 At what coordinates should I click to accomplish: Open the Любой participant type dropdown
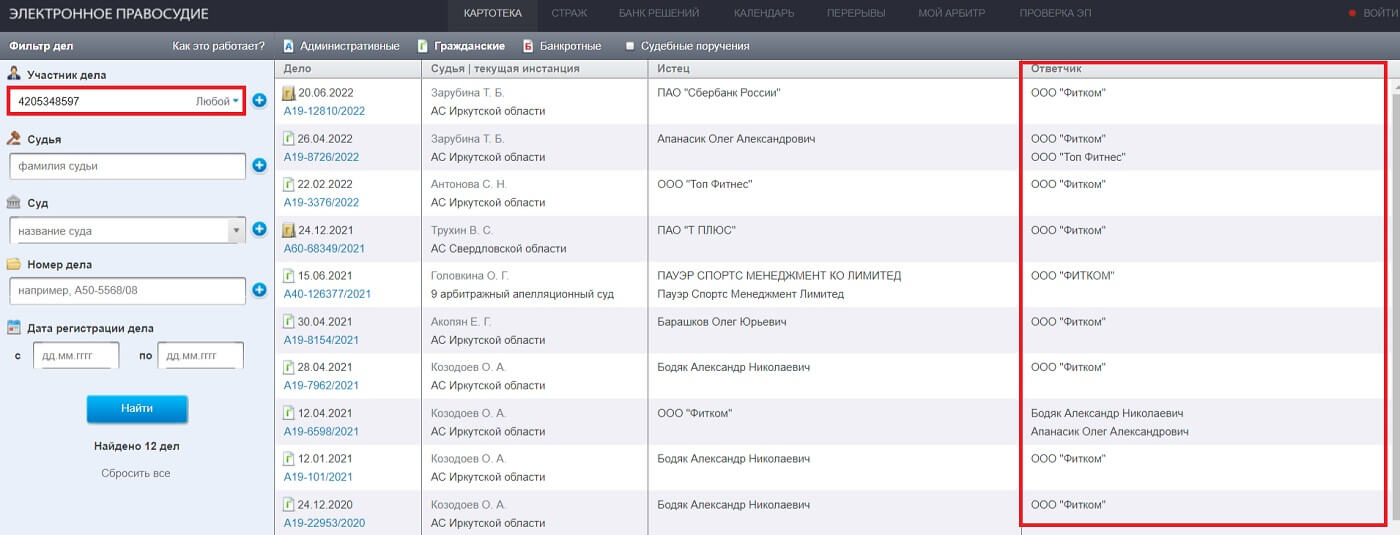pos(218,101)
